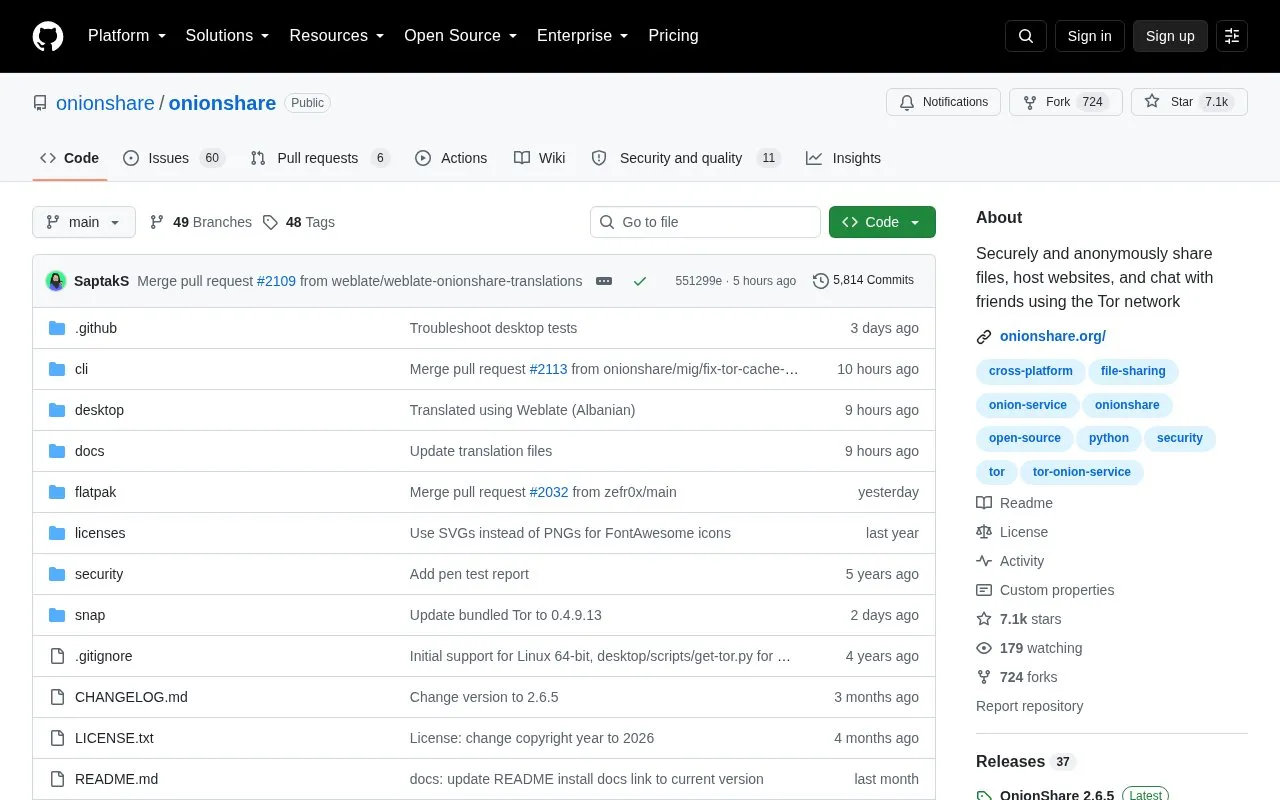Open the Platform dropdown menu
This screenshot has width=1280, height=800.
point(126,36)
